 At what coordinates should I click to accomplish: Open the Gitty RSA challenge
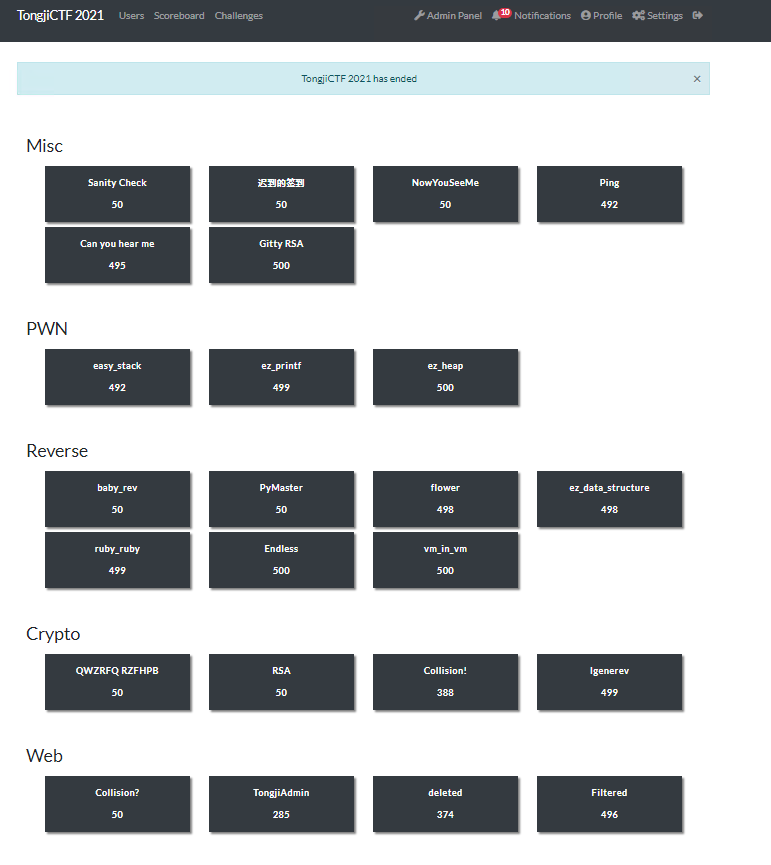point(281,255)
